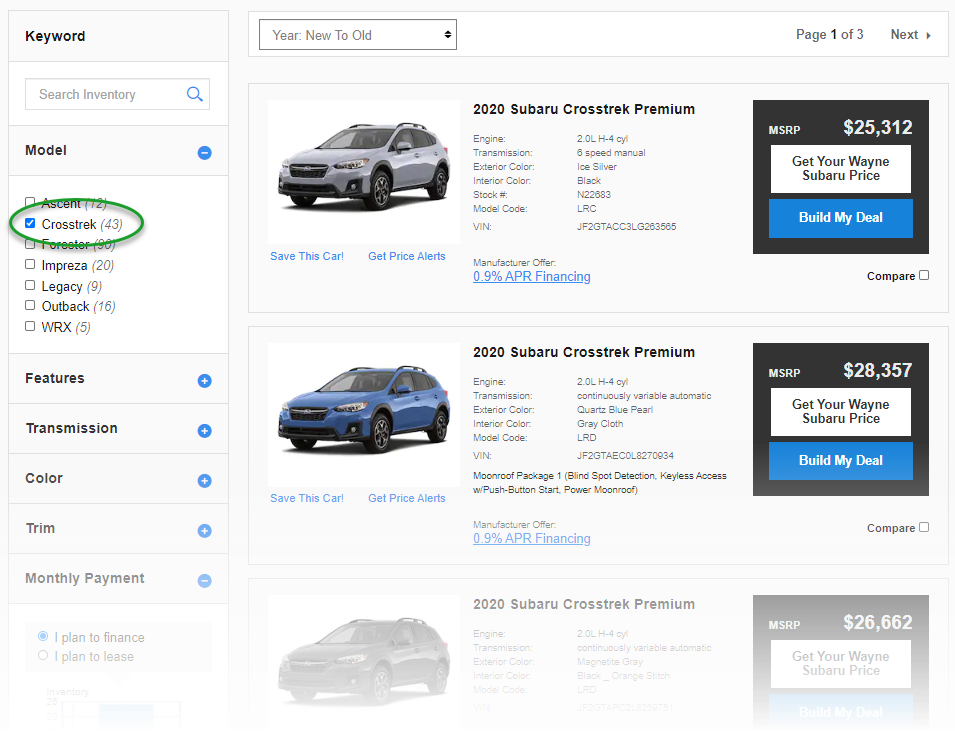This screenshot has width=955, height=732.
Task: Click Get Your Wayne Subaru Price for $26,662 car
Action: click(840, 664)
